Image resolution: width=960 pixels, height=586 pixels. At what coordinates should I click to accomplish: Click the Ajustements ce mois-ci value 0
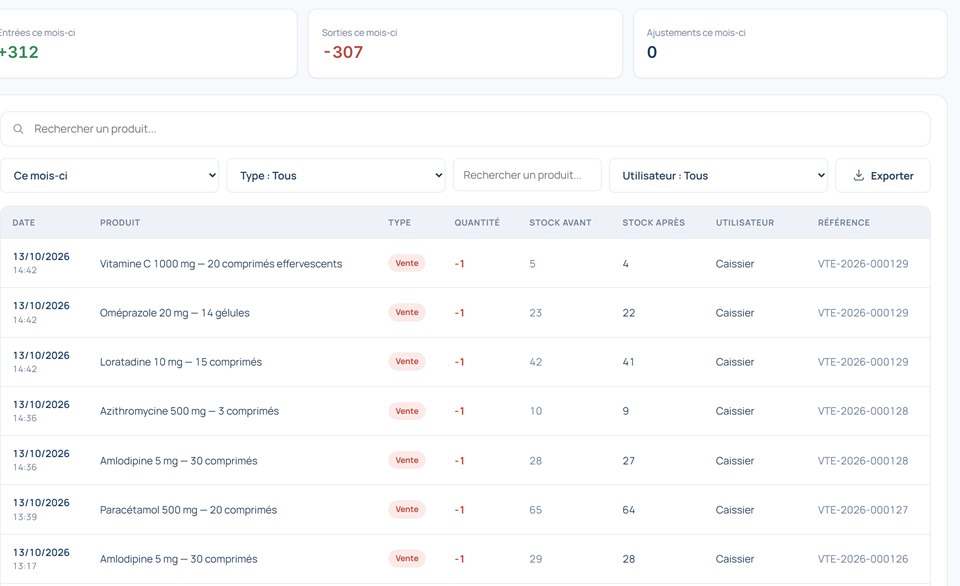click(x=652, y=52)
